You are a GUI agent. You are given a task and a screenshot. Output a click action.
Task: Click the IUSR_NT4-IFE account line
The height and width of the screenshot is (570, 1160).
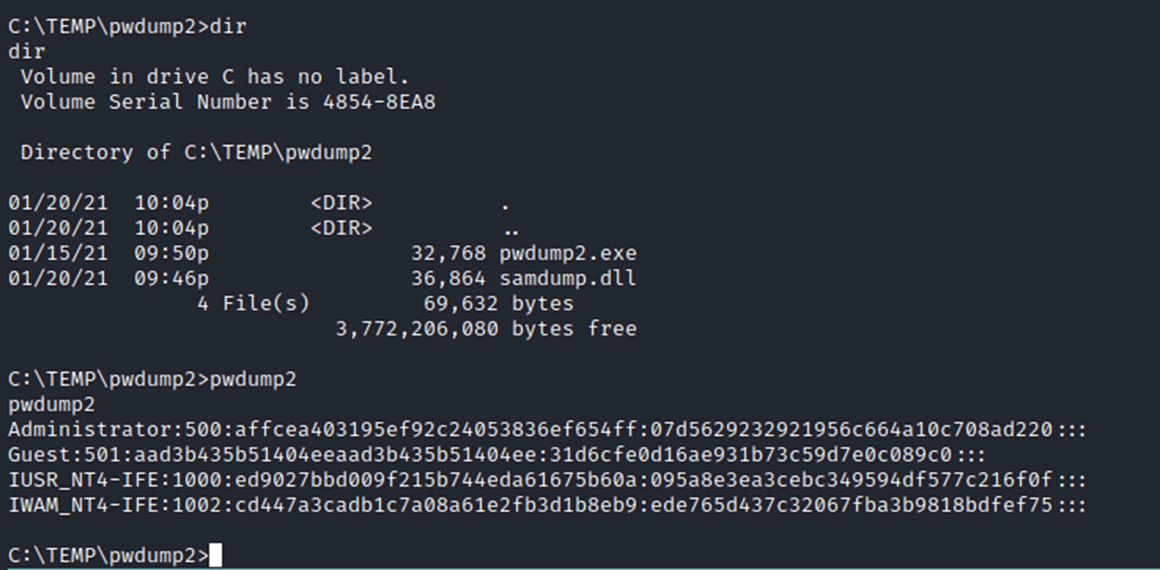point(547,480)
